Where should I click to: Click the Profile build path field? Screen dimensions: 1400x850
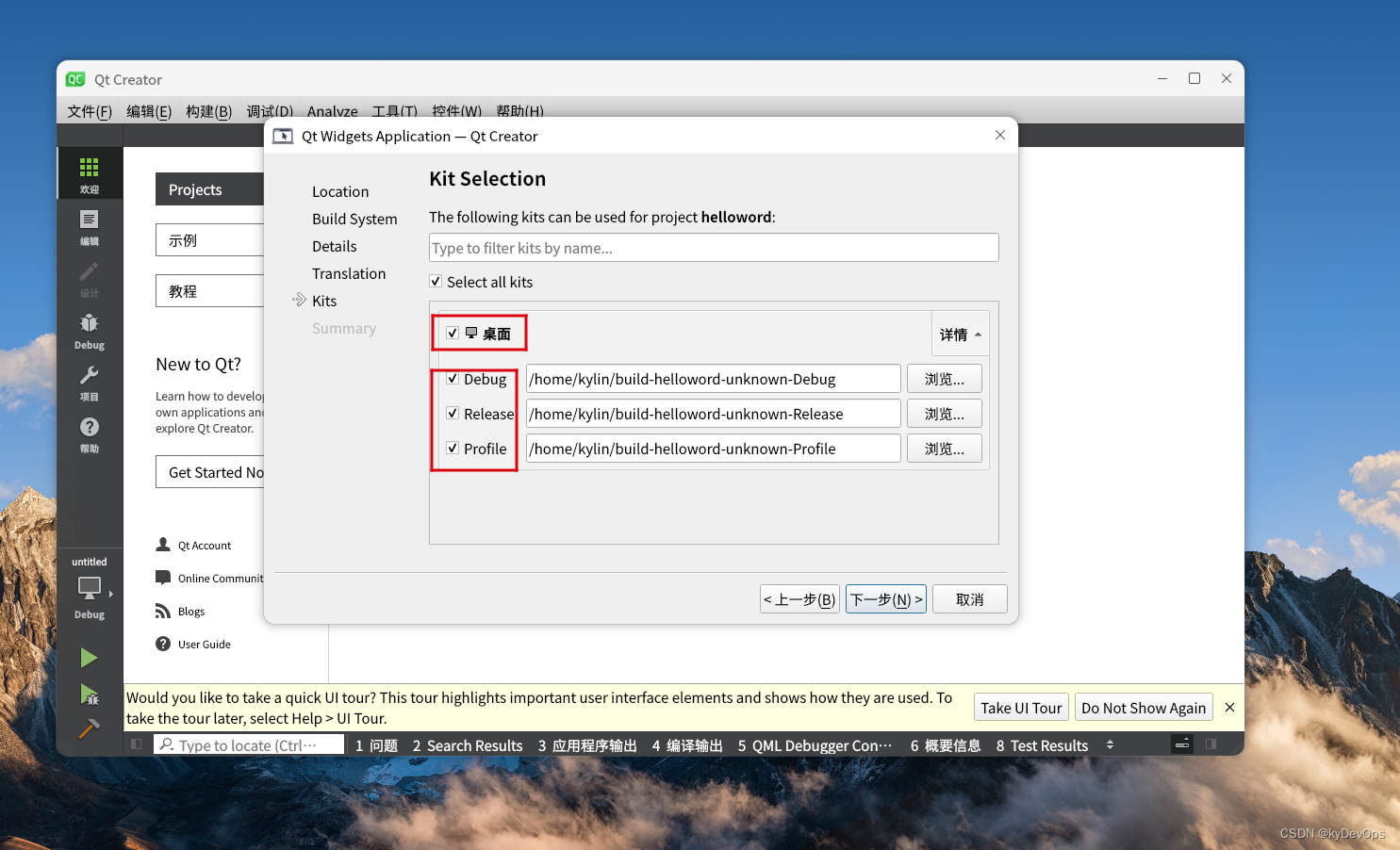[713, 448]
